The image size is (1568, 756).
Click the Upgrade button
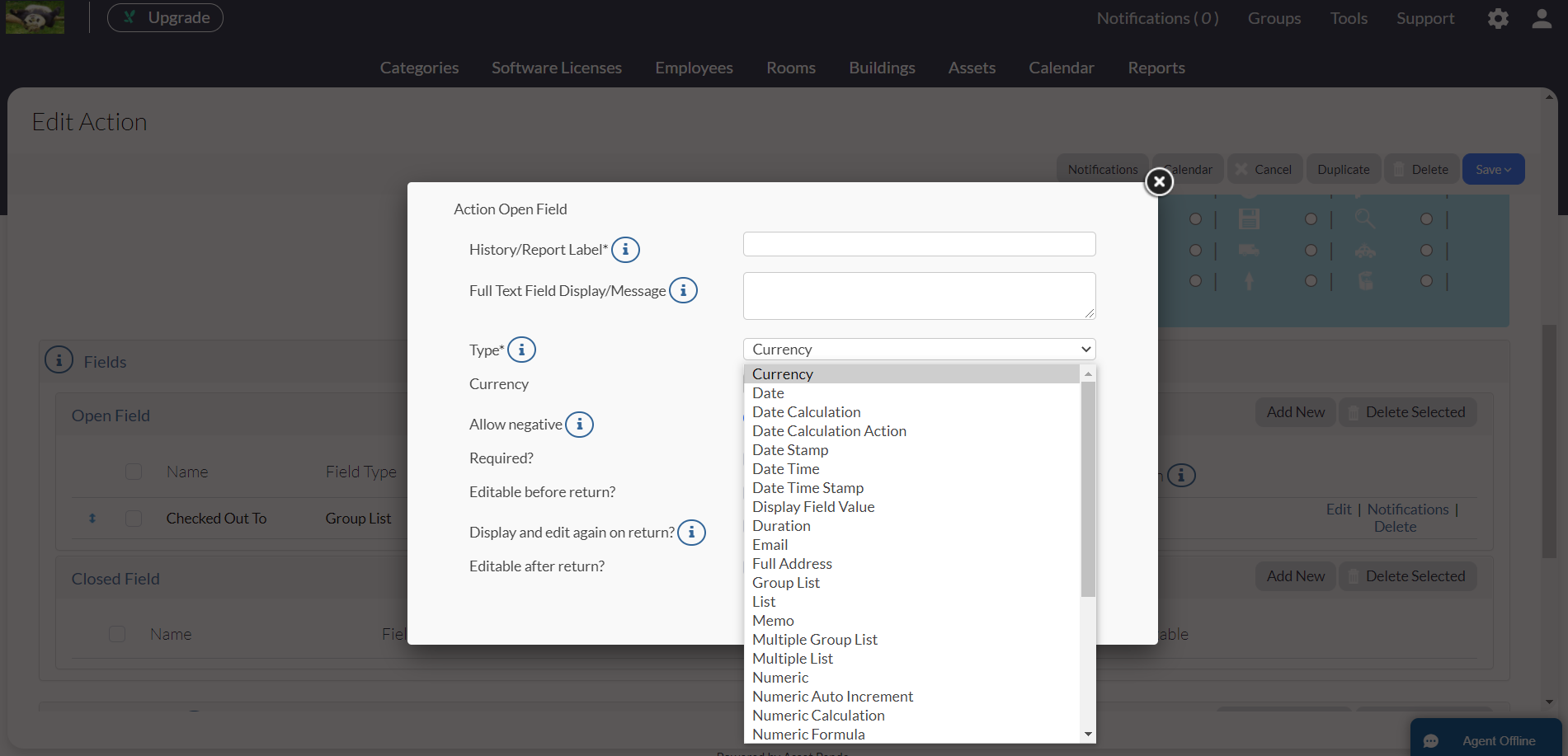165,17
